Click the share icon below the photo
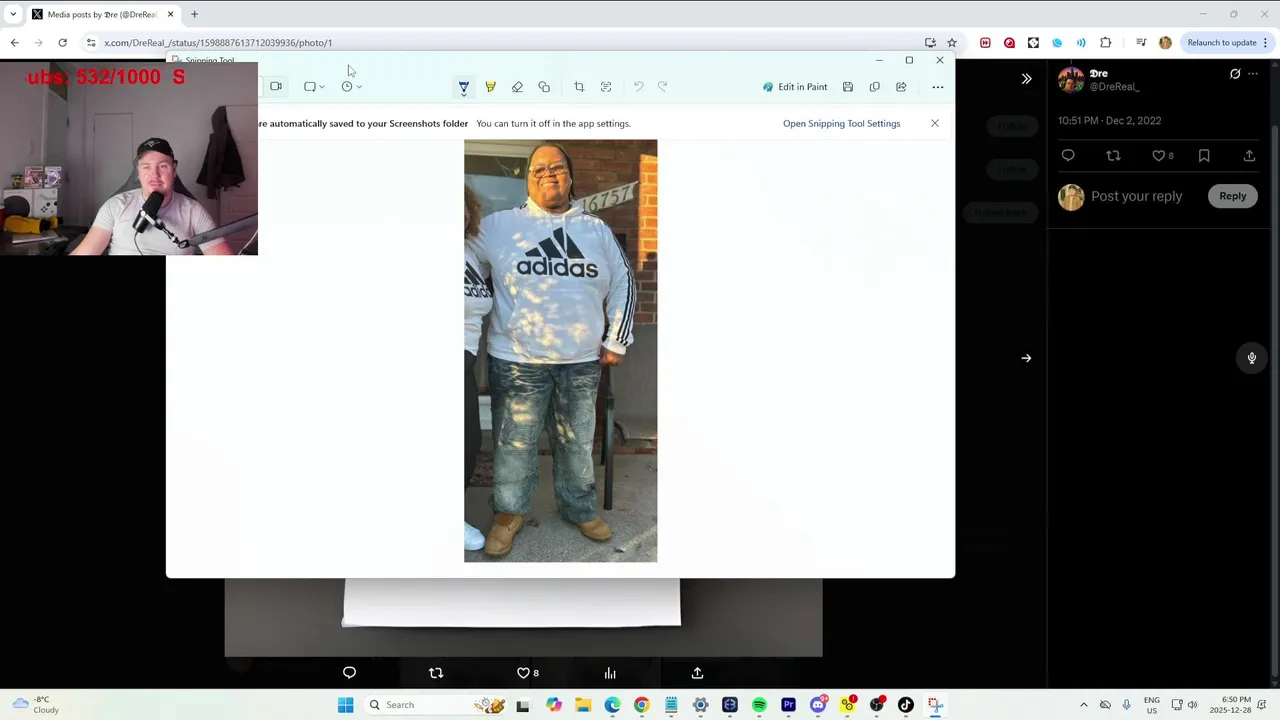The height and width of the screenshot is (720, 1280). click(x=697, y=673)
